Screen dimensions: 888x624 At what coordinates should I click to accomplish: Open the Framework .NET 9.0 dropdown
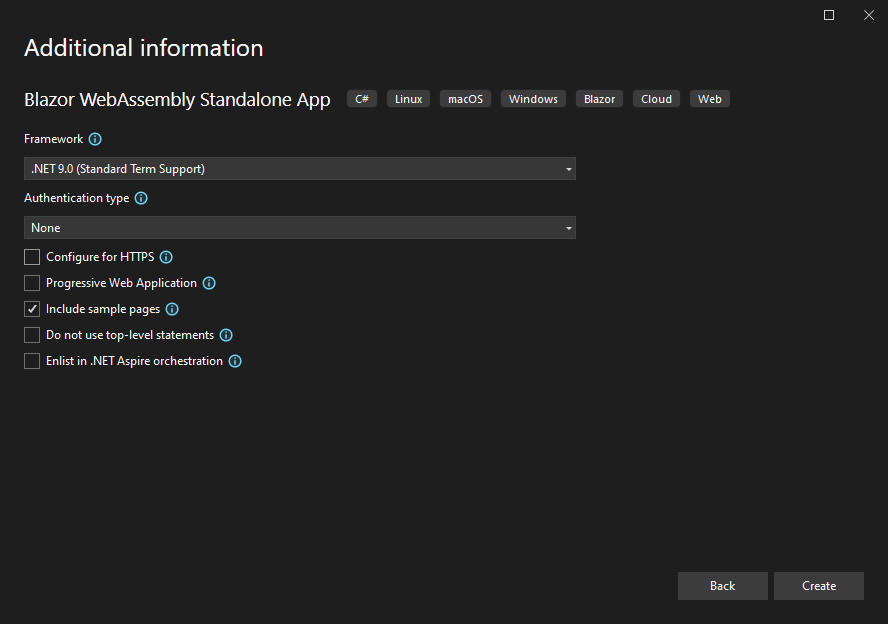pos(300,169)
